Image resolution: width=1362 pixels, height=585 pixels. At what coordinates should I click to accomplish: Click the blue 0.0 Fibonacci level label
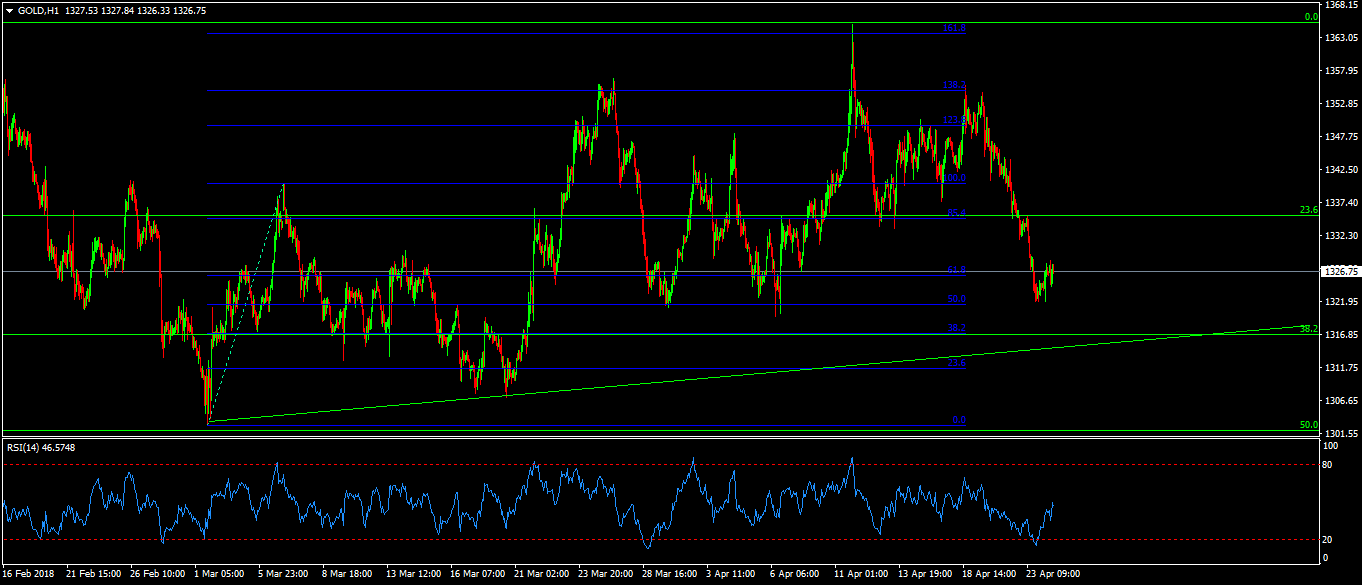coord(958,420)
